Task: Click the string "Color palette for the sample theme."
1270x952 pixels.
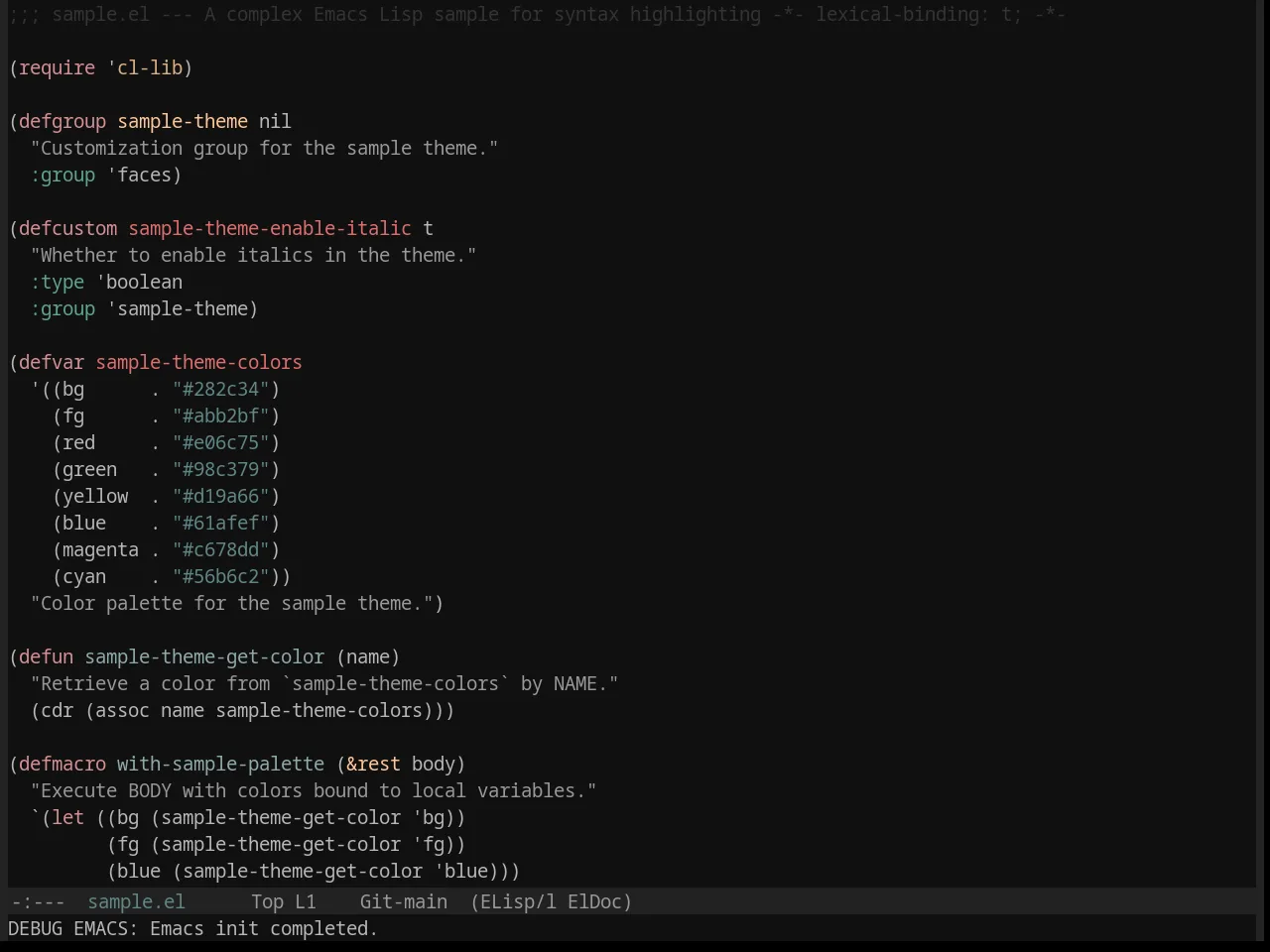Action: pos(231,603)
